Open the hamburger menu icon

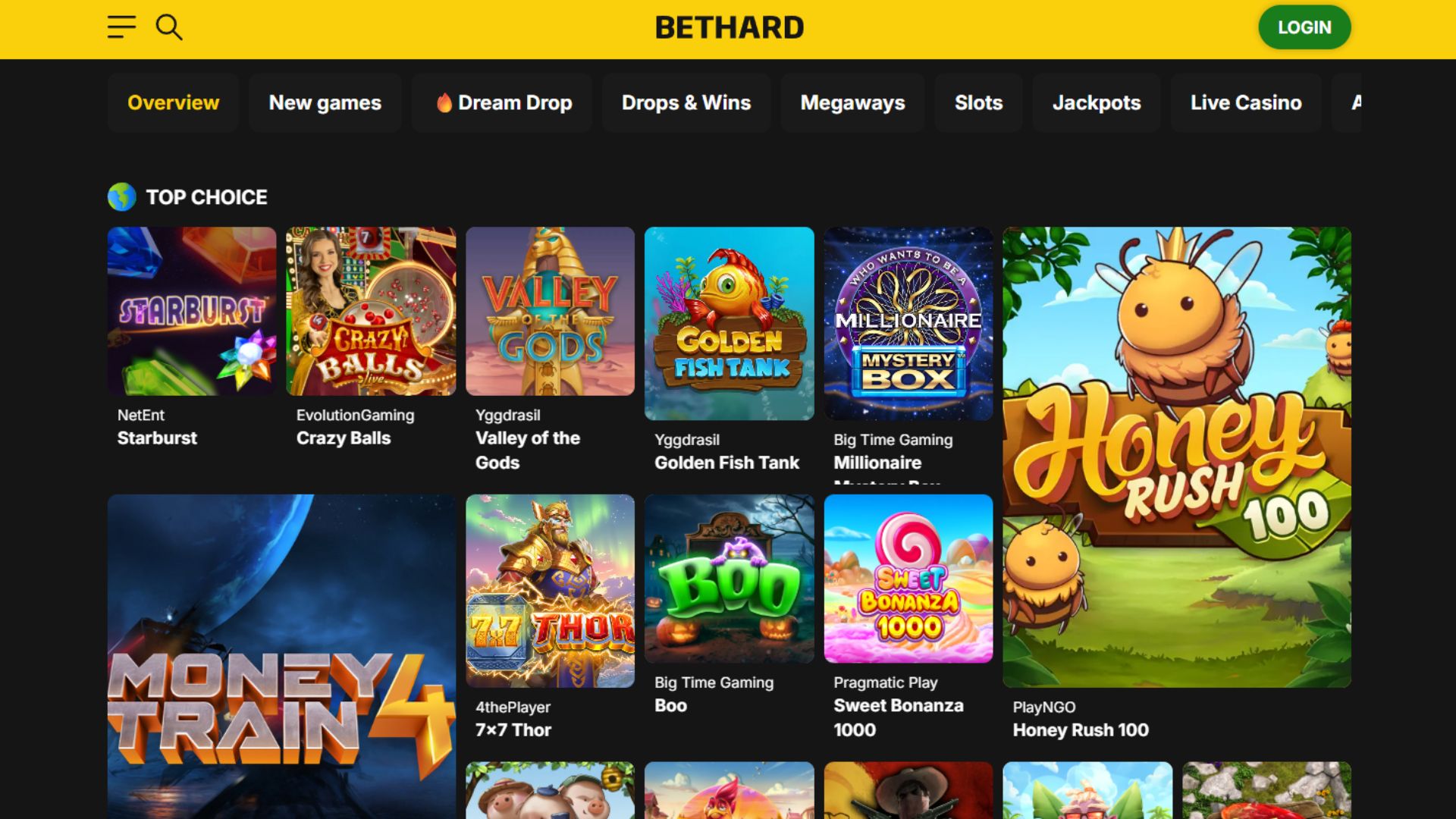121,27
